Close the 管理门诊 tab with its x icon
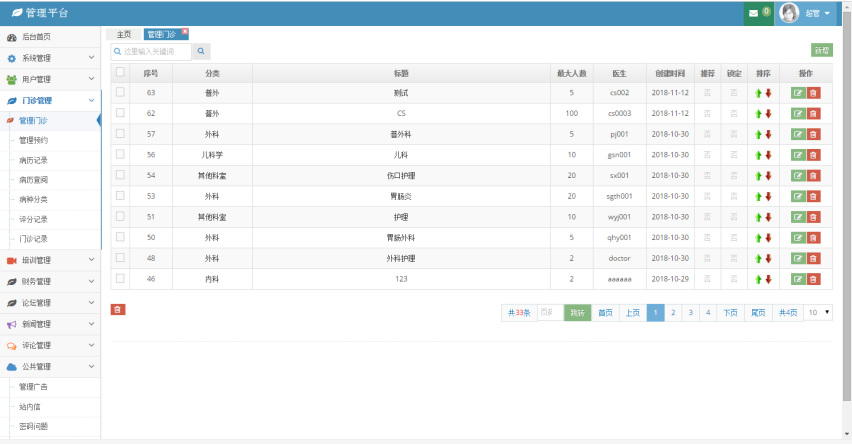852x445 pixels. click(x=185, y=32)
